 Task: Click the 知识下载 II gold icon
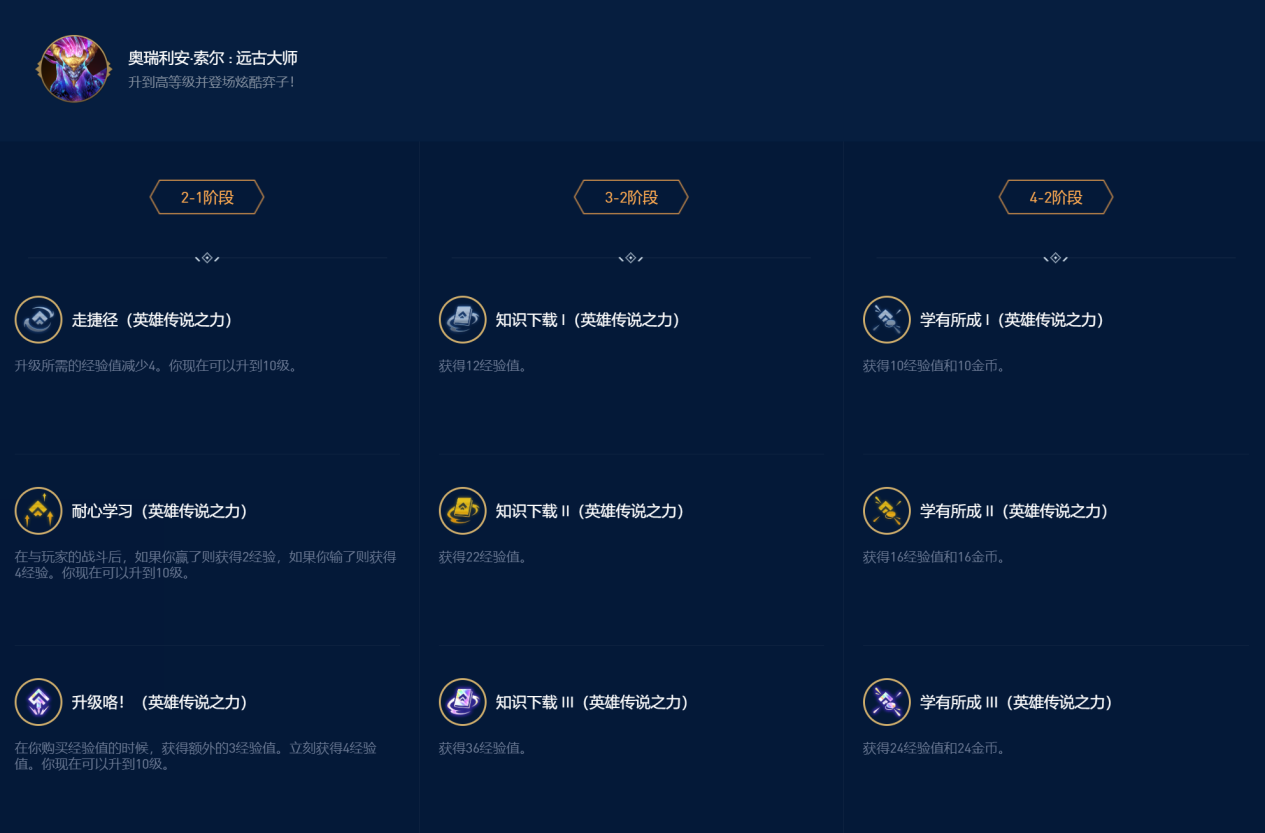tap(463, 511)
